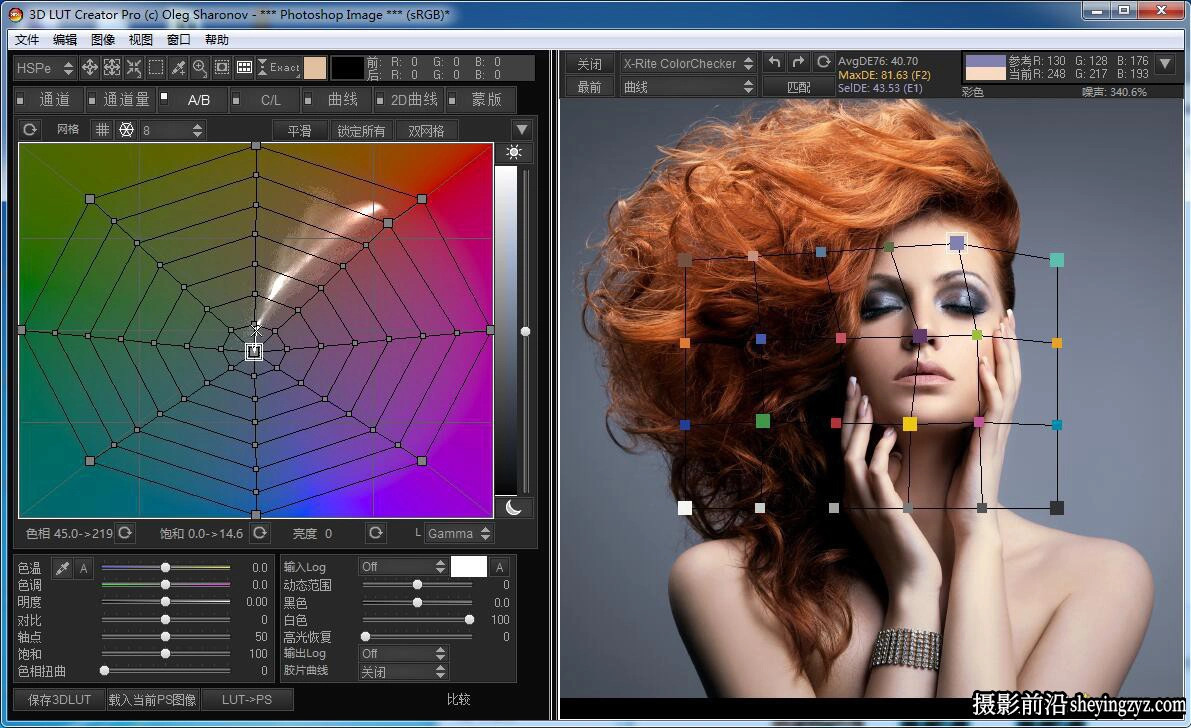Screen dimensions: 1191x728
Task: Click the sun brightness icon above luminance bar
Action: [x=513, y=152]
